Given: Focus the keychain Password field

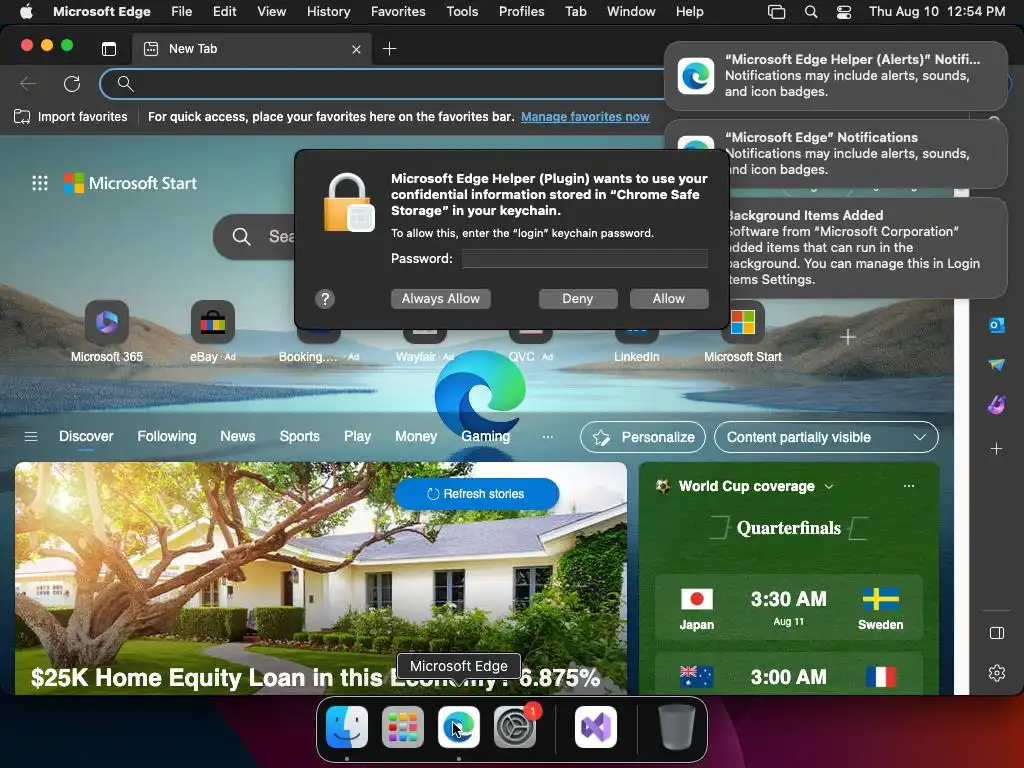Looking at the screenshot, I should pos(584,259).
